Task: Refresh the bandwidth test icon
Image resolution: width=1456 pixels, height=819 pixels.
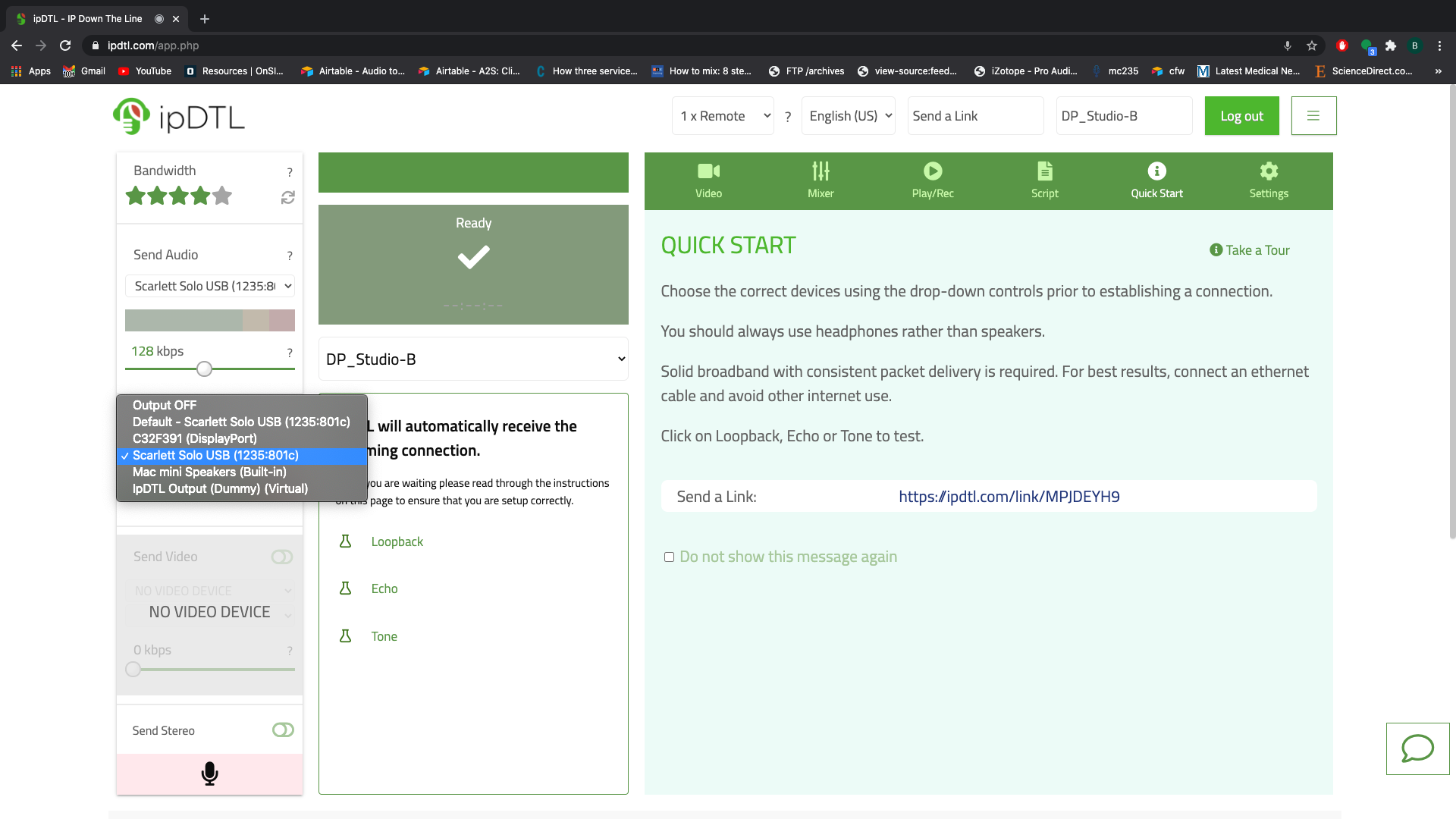Action: (x=287, y=197)
